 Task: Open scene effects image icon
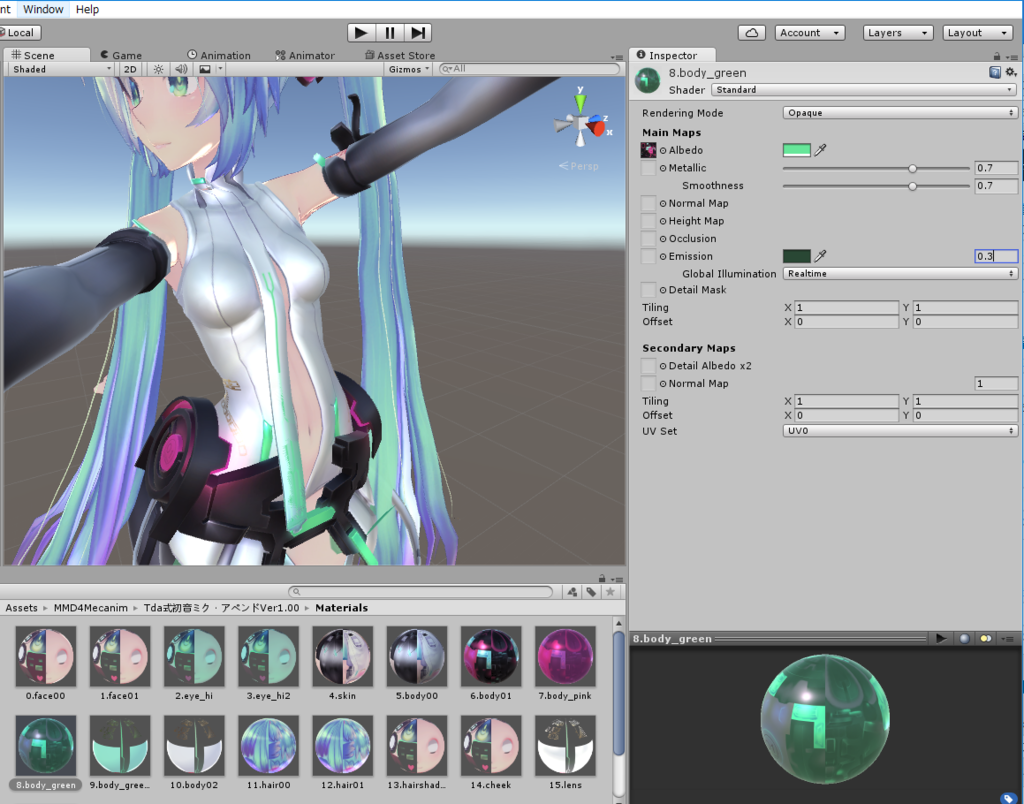pos(205,69)
